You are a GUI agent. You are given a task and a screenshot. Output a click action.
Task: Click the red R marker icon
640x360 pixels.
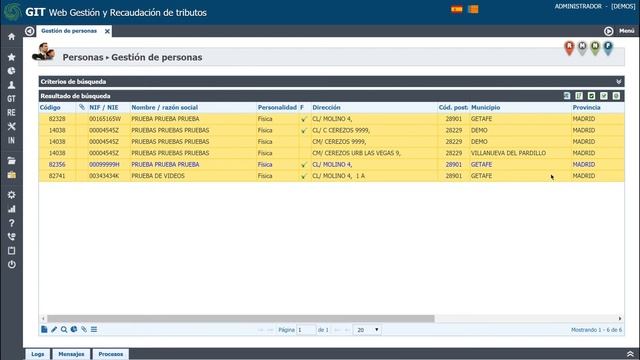[x=569, y=48]
